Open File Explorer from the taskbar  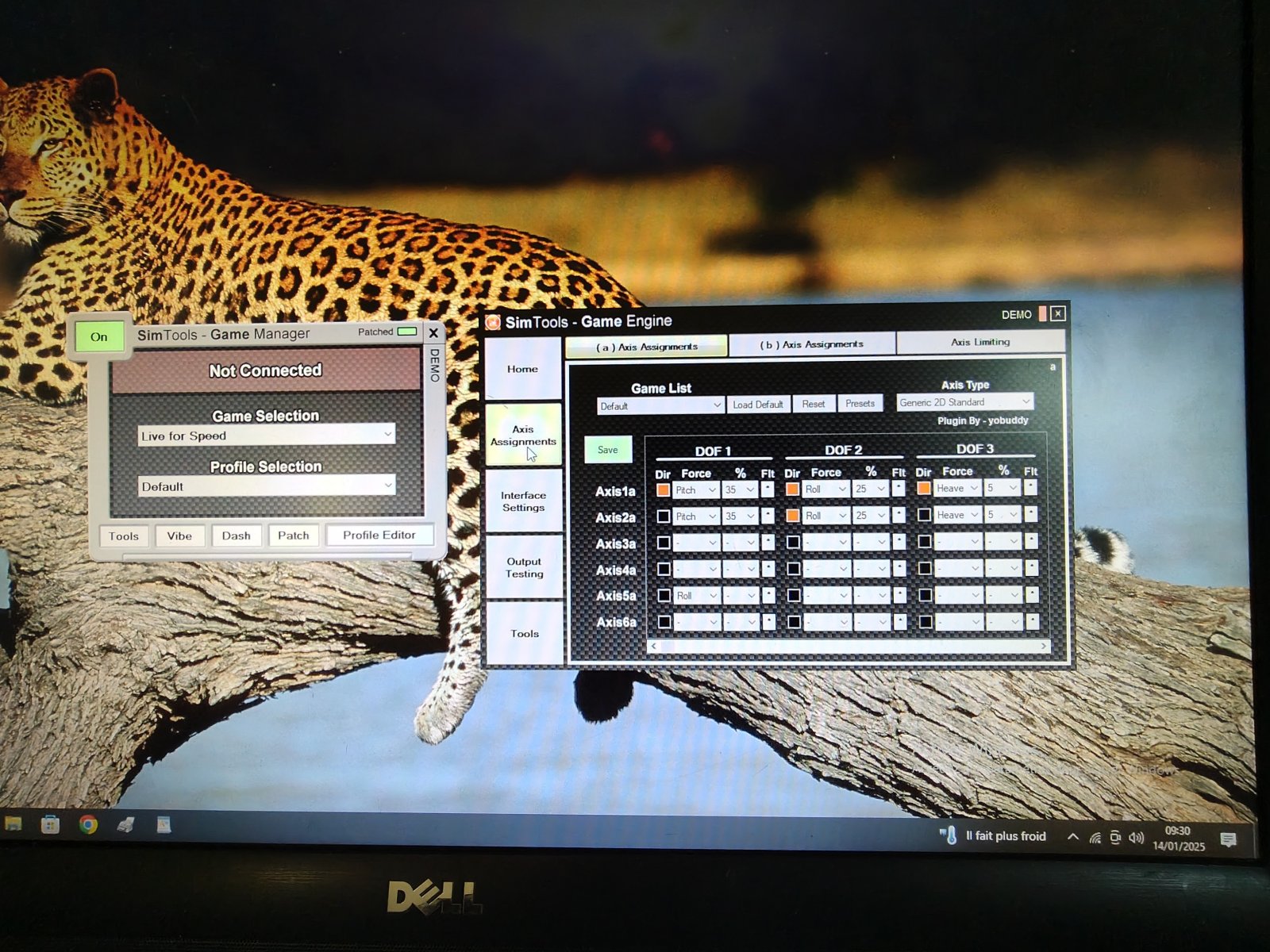12,825
